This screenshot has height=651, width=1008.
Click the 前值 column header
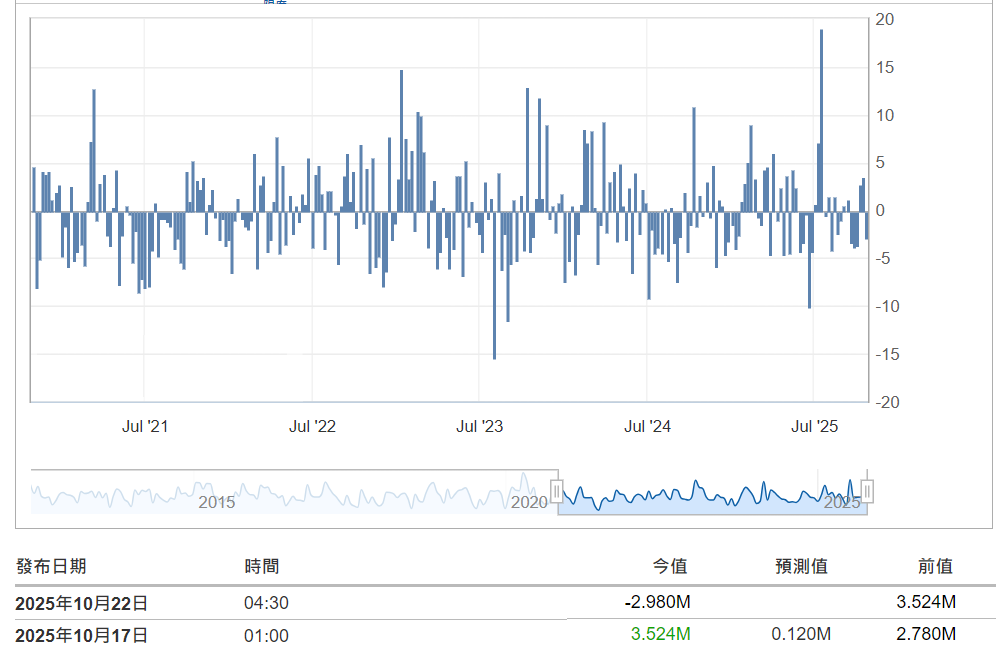pyautogui.click(x=935, y=566)
